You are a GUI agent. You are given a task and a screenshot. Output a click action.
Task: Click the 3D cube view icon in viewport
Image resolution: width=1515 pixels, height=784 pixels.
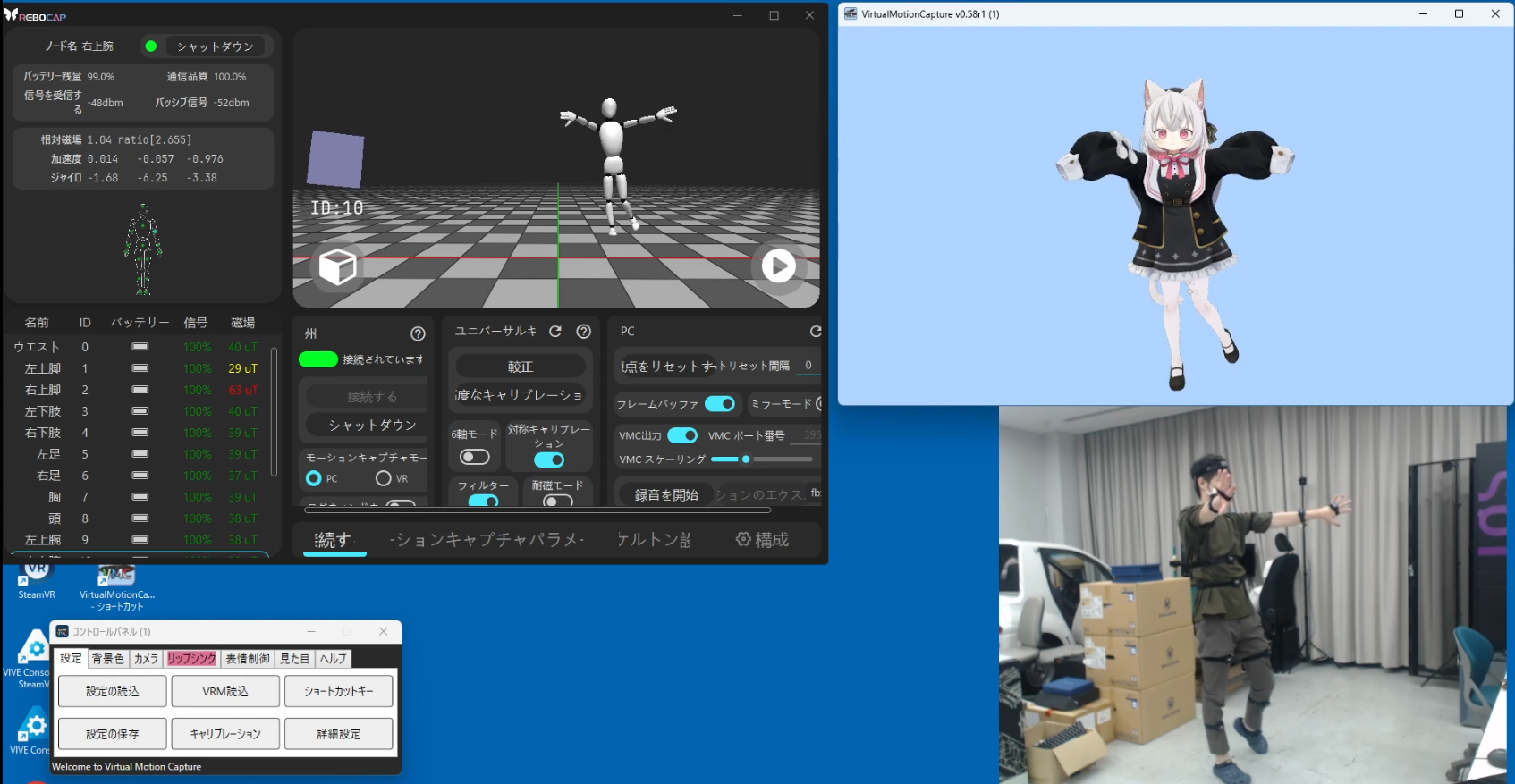click(x=338, y=266)
